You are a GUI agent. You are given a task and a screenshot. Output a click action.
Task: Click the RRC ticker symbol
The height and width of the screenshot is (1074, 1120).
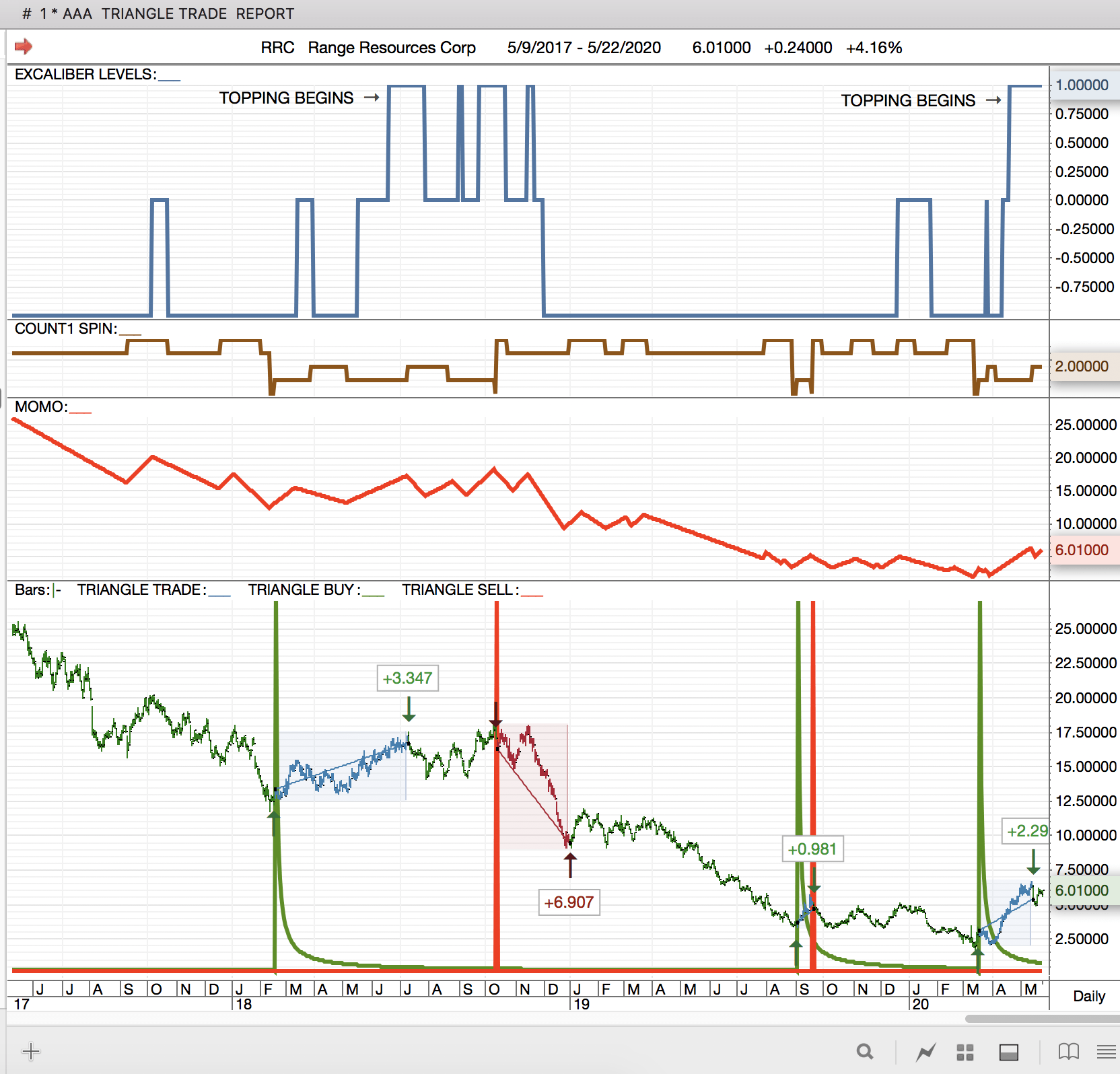[x=277, y=48]
